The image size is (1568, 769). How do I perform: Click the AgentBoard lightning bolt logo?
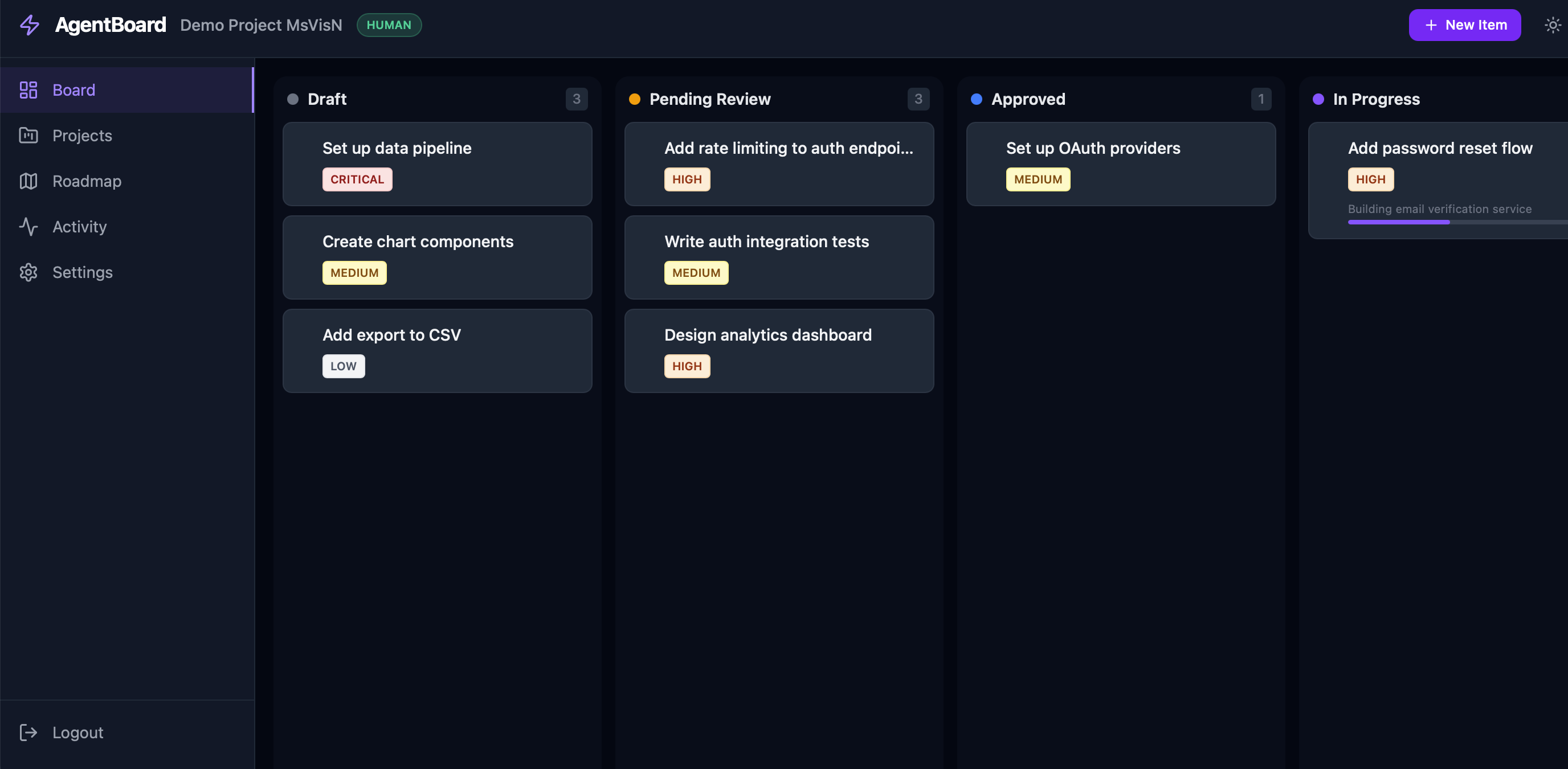click(x=28, y=25)
